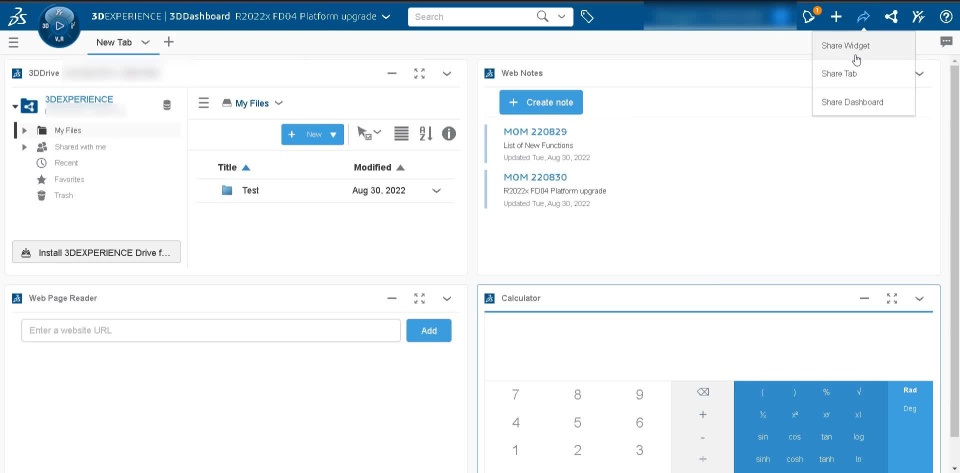Click the A-Z sort icon in 3DDrive

(x=426, y=133)
